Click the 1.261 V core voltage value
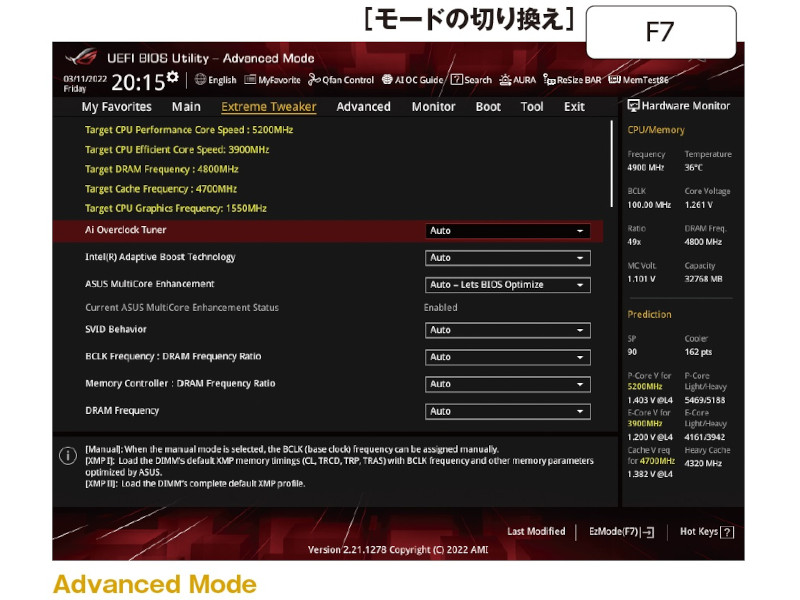The image size is (800, 600). (x=698, y=205)
